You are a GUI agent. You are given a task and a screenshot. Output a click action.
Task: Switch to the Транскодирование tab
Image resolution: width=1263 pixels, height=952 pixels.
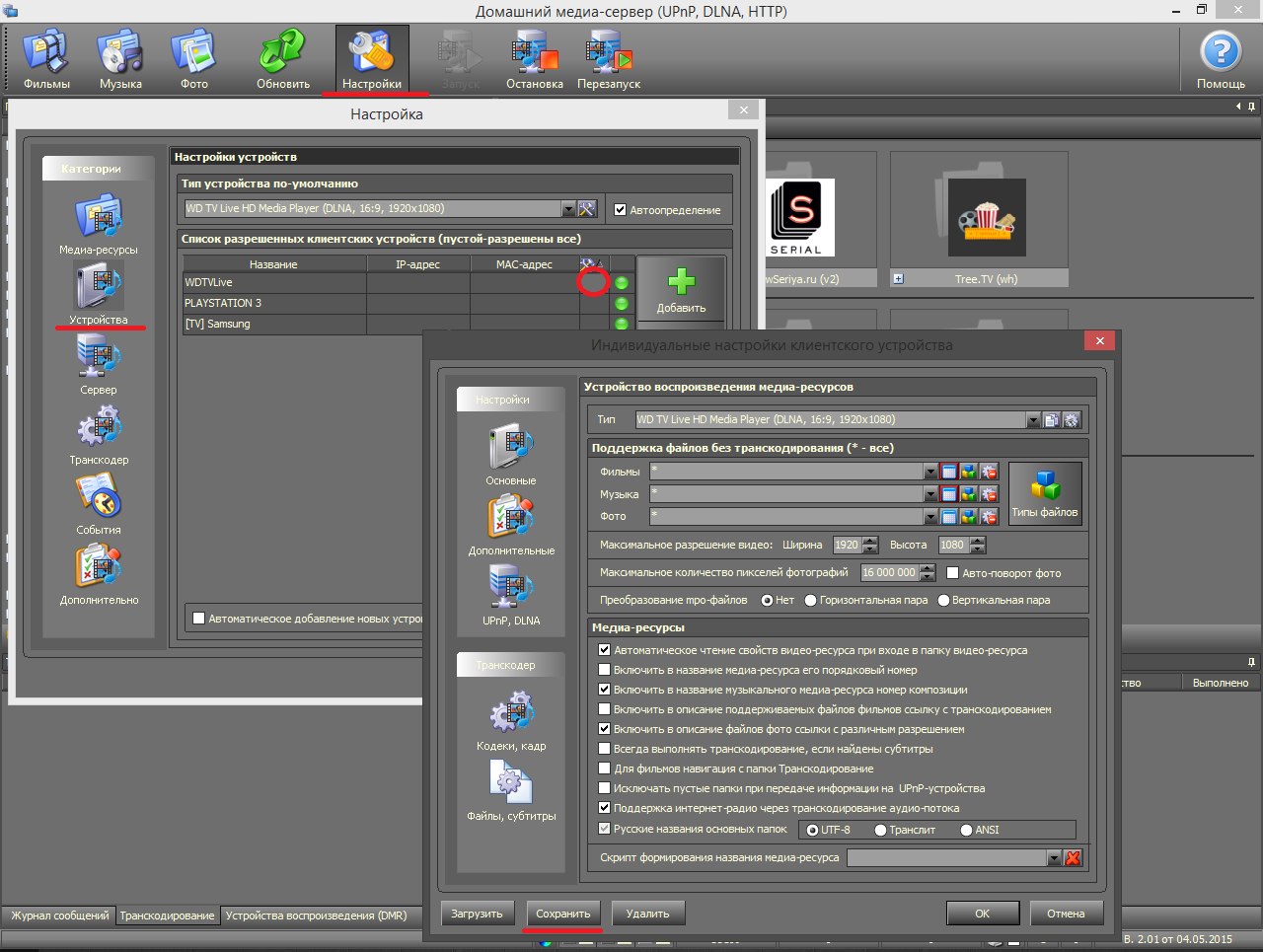pyautogui.click(x=167, y=915)
